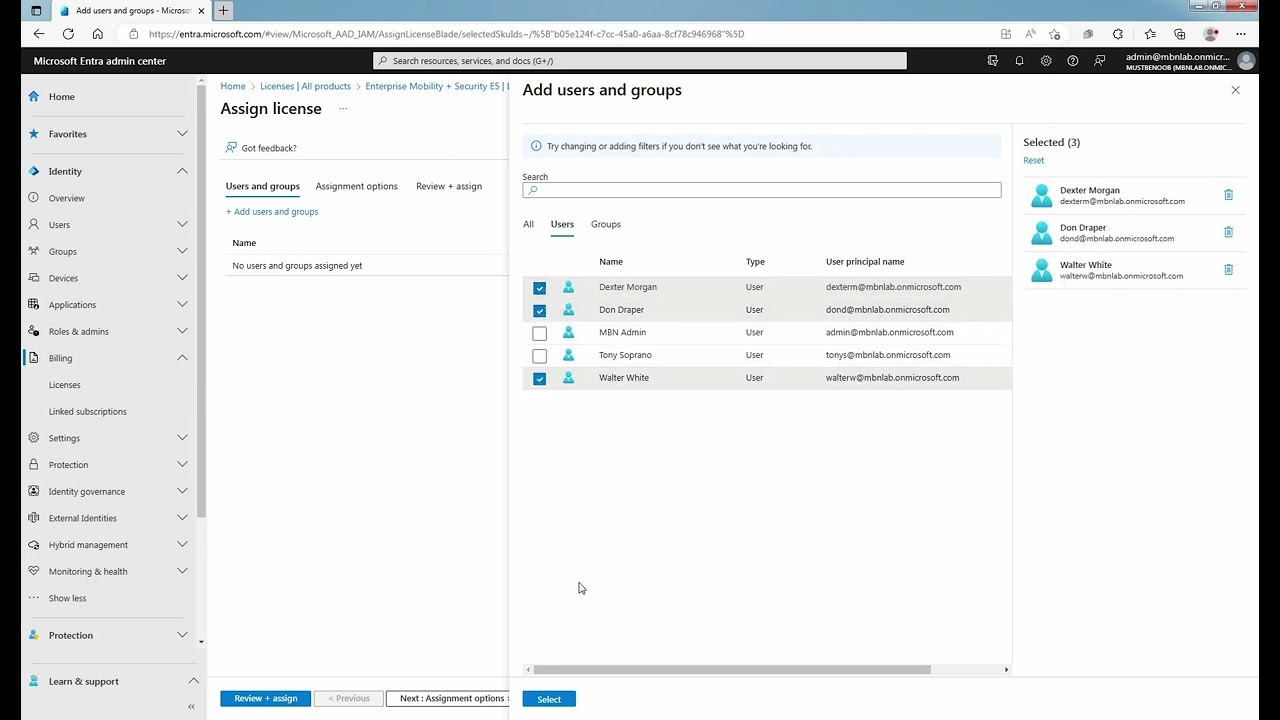1280x720 pixels.
Task: Open the admin account avatar in the header
Action: (1246, 61)
